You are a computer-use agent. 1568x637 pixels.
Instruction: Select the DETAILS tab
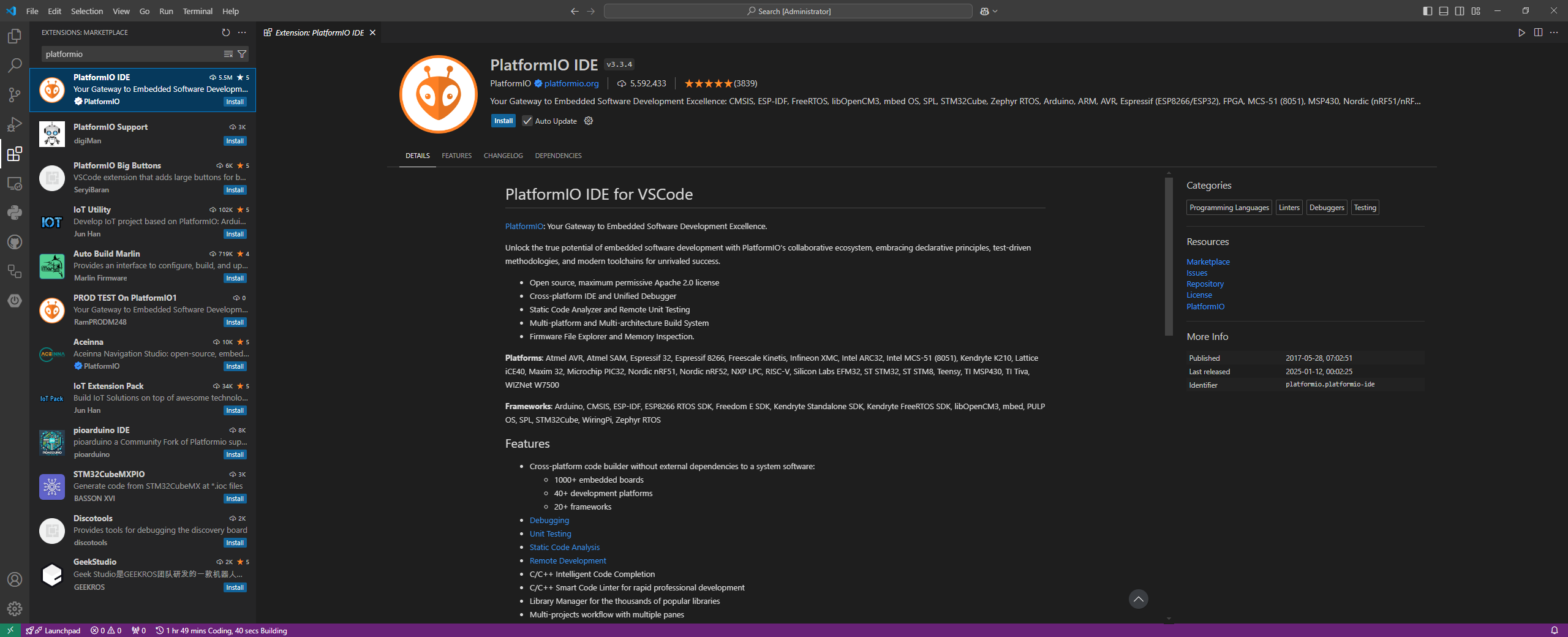[418, 156]
